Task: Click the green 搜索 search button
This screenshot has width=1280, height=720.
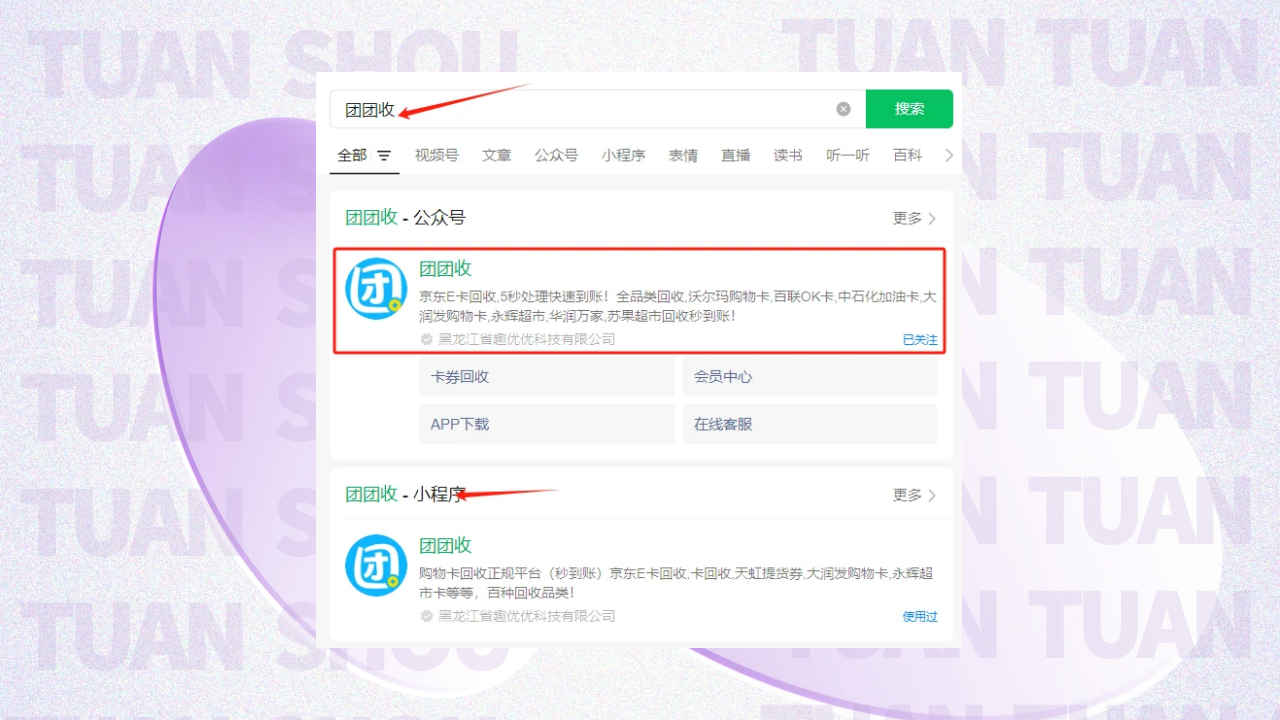Action: (909, 109)
